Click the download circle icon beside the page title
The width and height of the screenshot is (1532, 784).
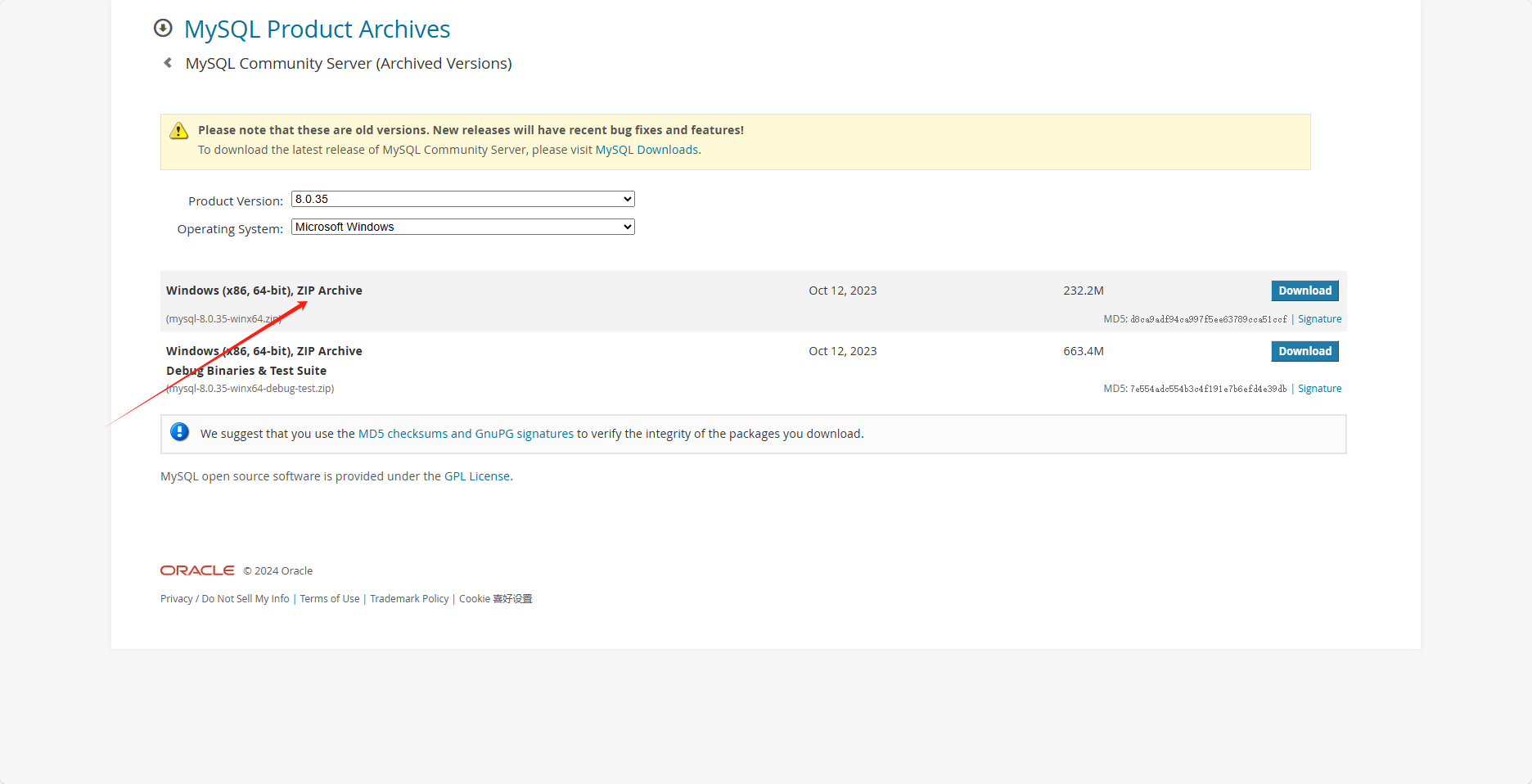pyautogui.click(x=163, y=29)
